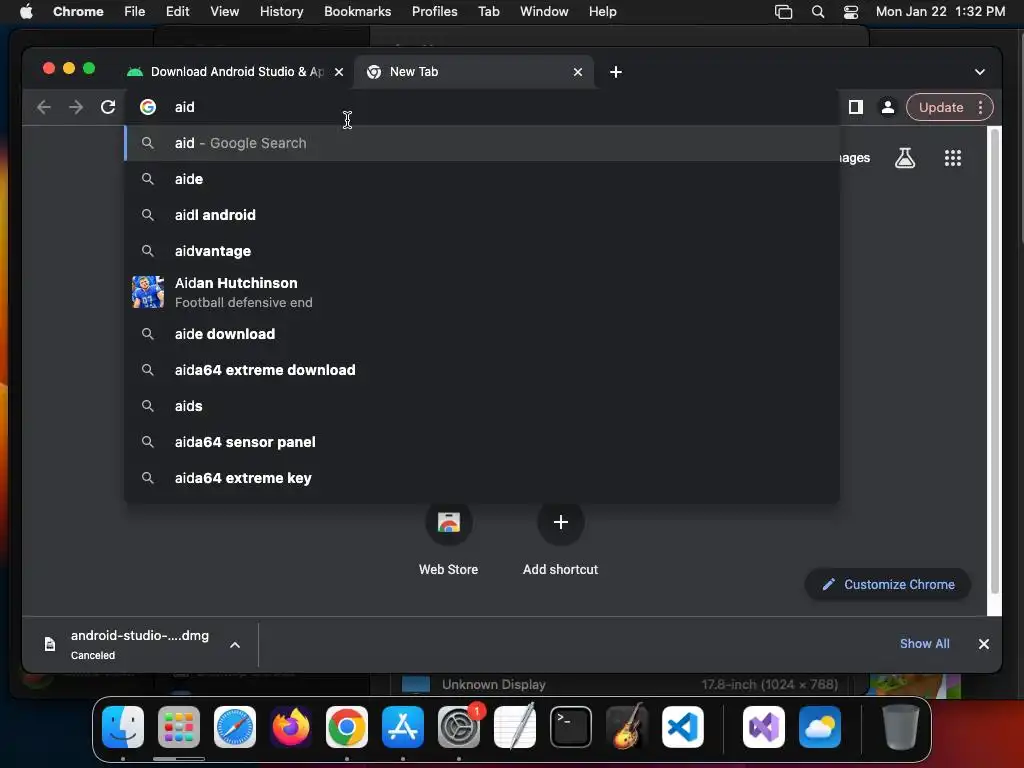Click Show All downloads link
This screenshot has width=1024, height=768.
click(924, 644)
